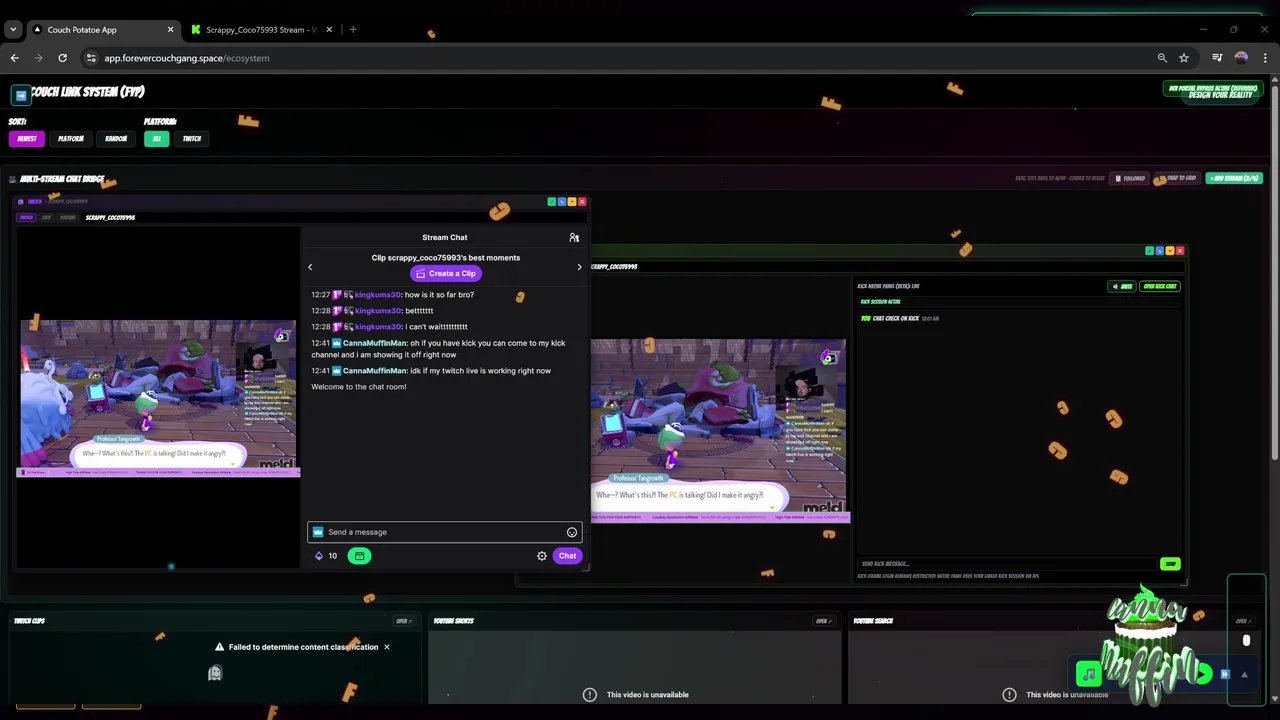Click the browser address bar
The height and width of the screenshot is (720, 1280).
pyautogui.click(x=620, y=58)
